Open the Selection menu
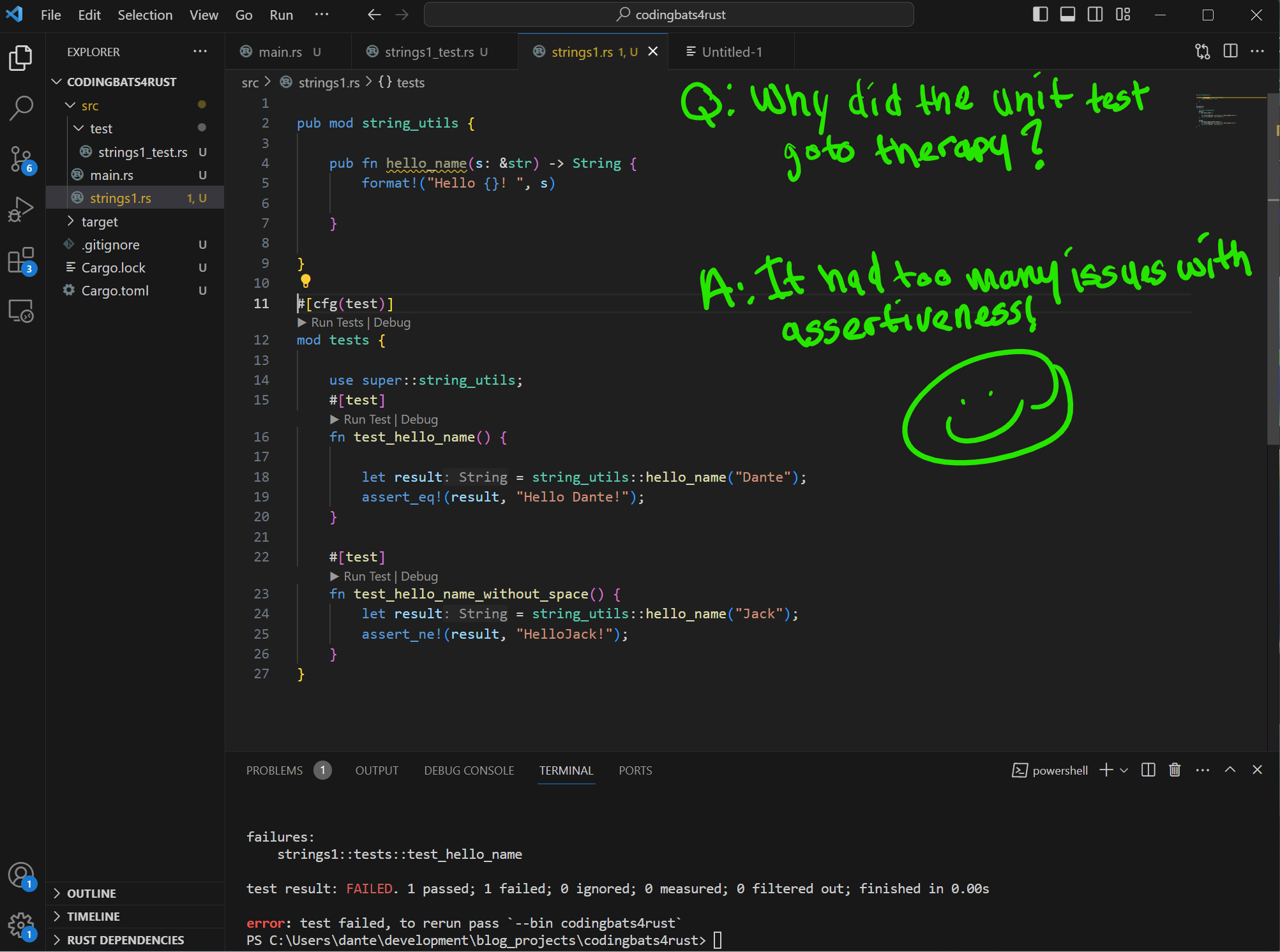This screenshot has width=1280, height=952. (145, 15)
